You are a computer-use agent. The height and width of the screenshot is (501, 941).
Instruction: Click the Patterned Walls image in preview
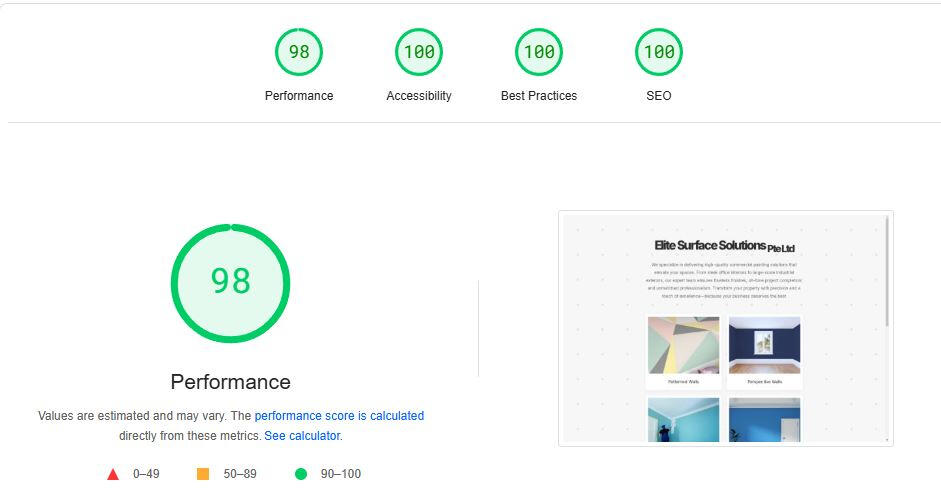683,345
